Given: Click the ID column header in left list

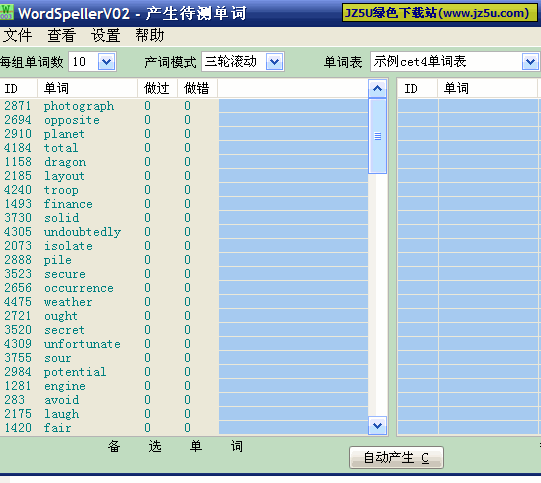Looking at the screenshot, I should tap(19, 88).
